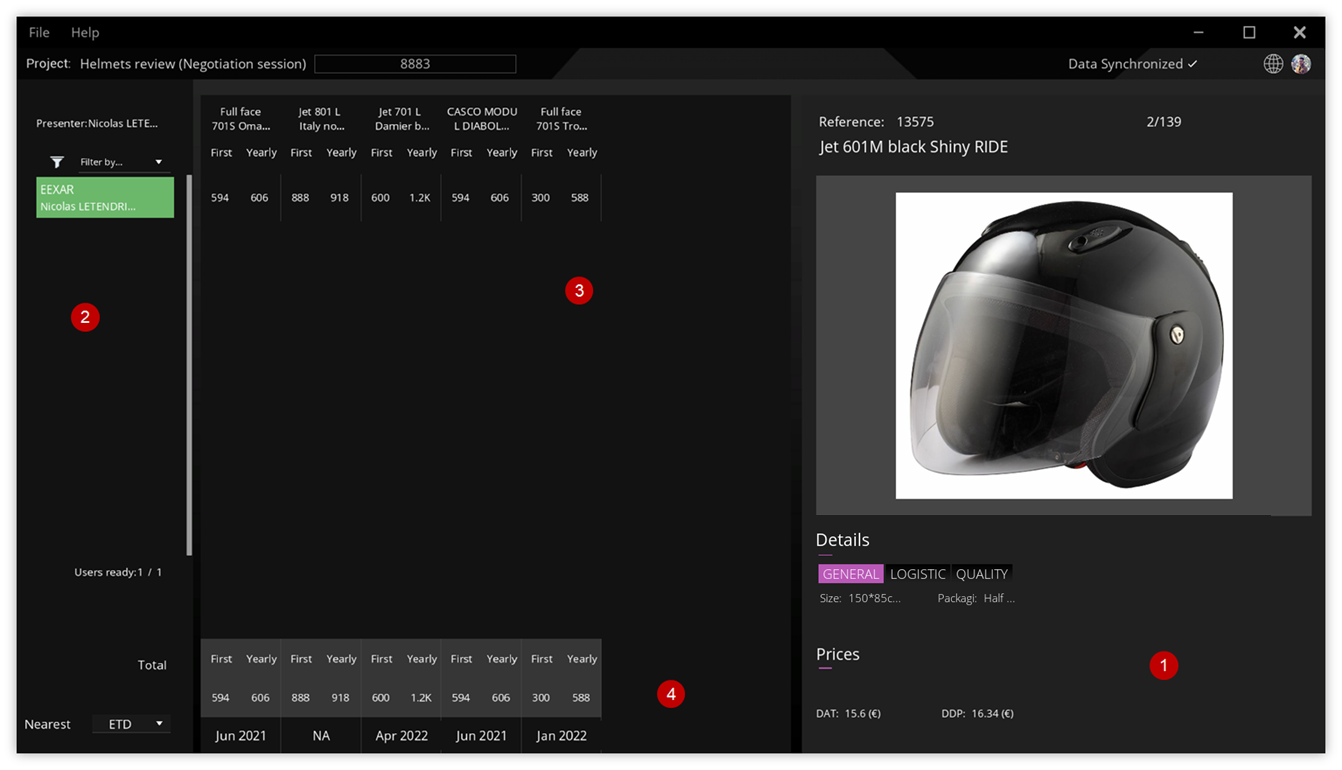Viewport: 1342px width, 770px height.
Task: Click the DAT 15.6 € price
Action: coord(848,714)
